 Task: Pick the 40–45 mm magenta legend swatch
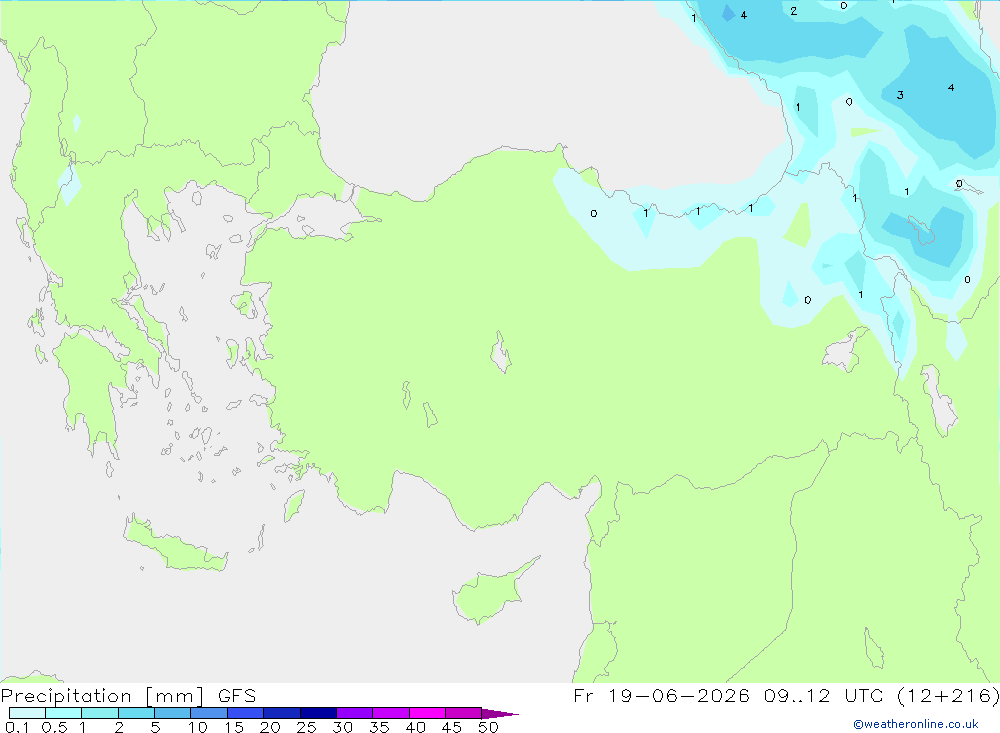click(427, 713)
